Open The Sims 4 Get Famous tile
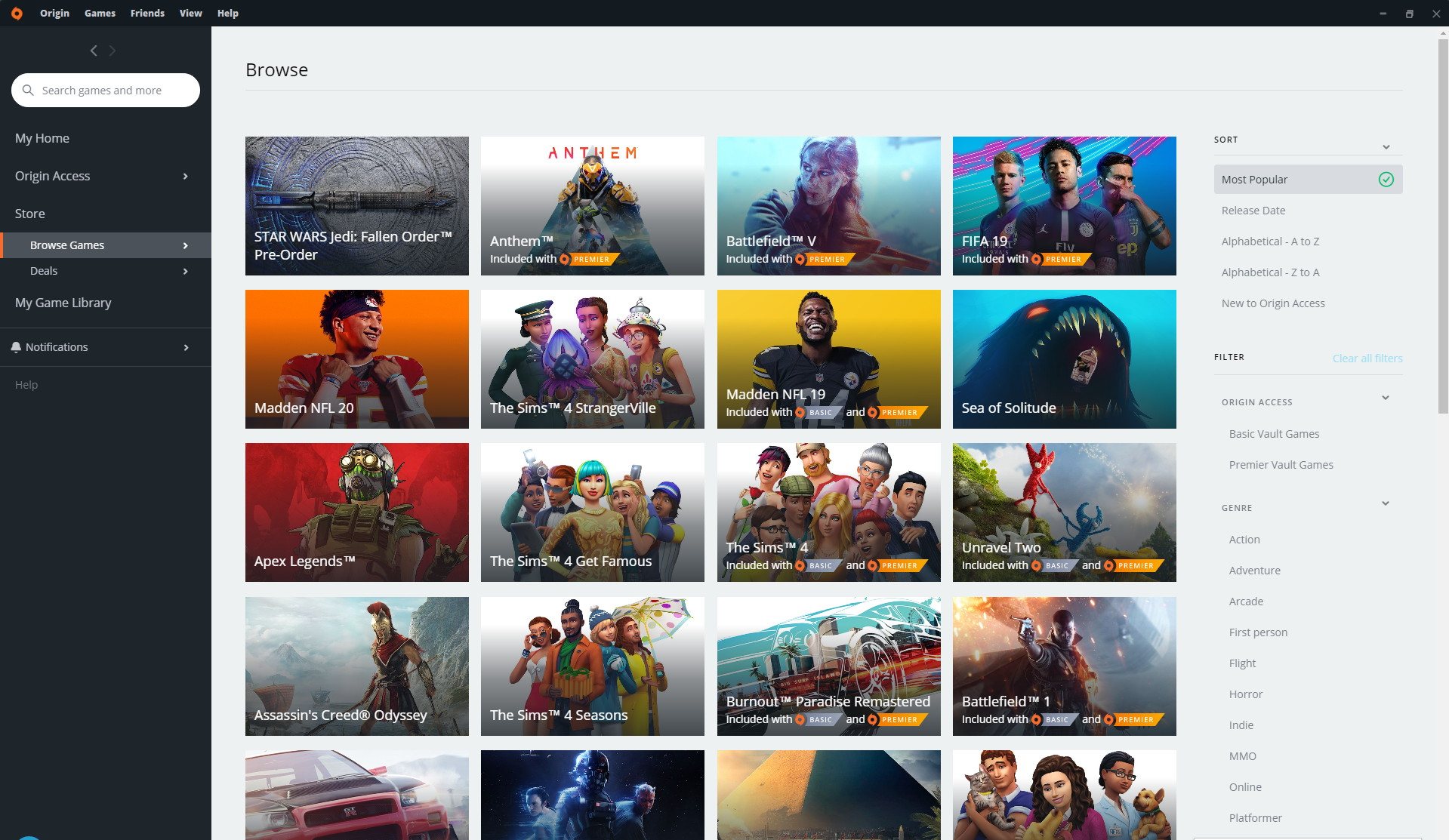The height and width of the screenshot is (840, 1449). point(592,512)
